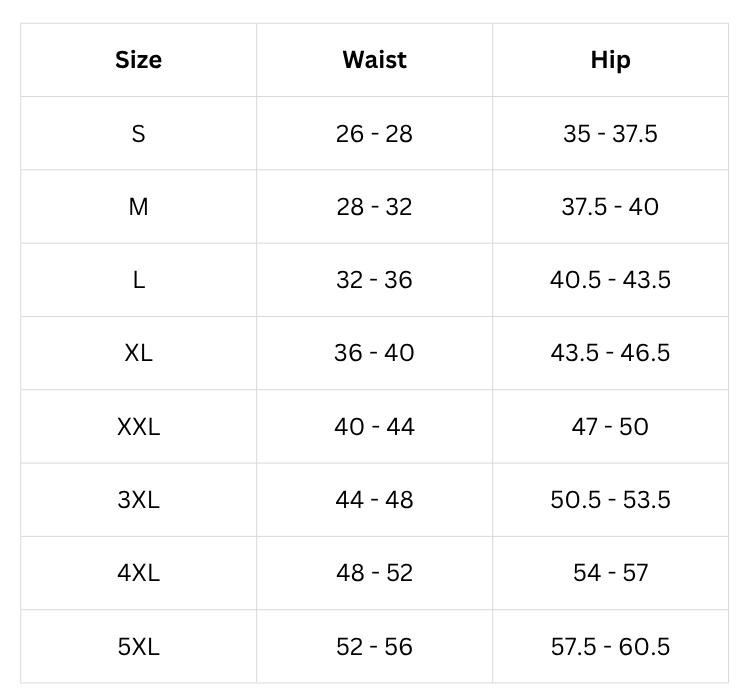Click hip value 35 - 37.5

pos(610,134)
